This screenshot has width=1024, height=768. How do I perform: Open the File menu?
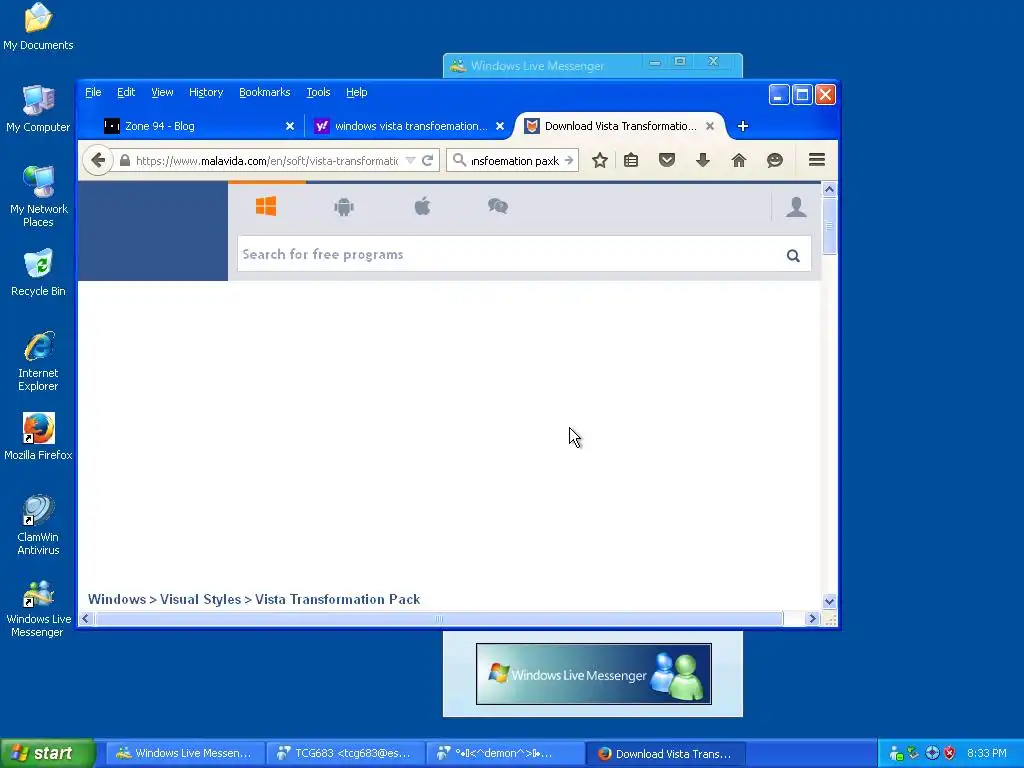pyautogui.click(x=93, y=92)
